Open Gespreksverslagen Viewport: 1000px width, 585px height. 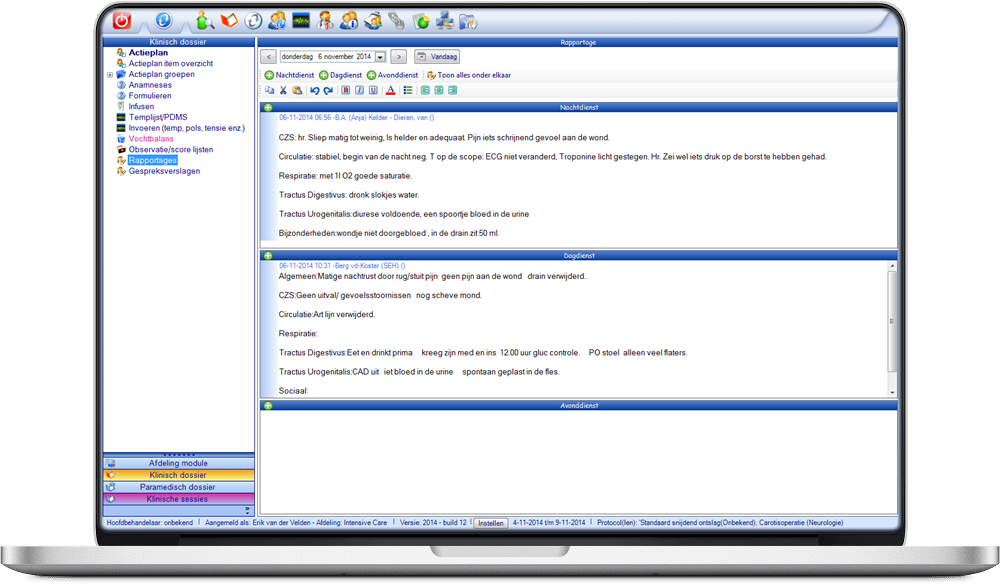pyautogui.click(x=165, y=172)
